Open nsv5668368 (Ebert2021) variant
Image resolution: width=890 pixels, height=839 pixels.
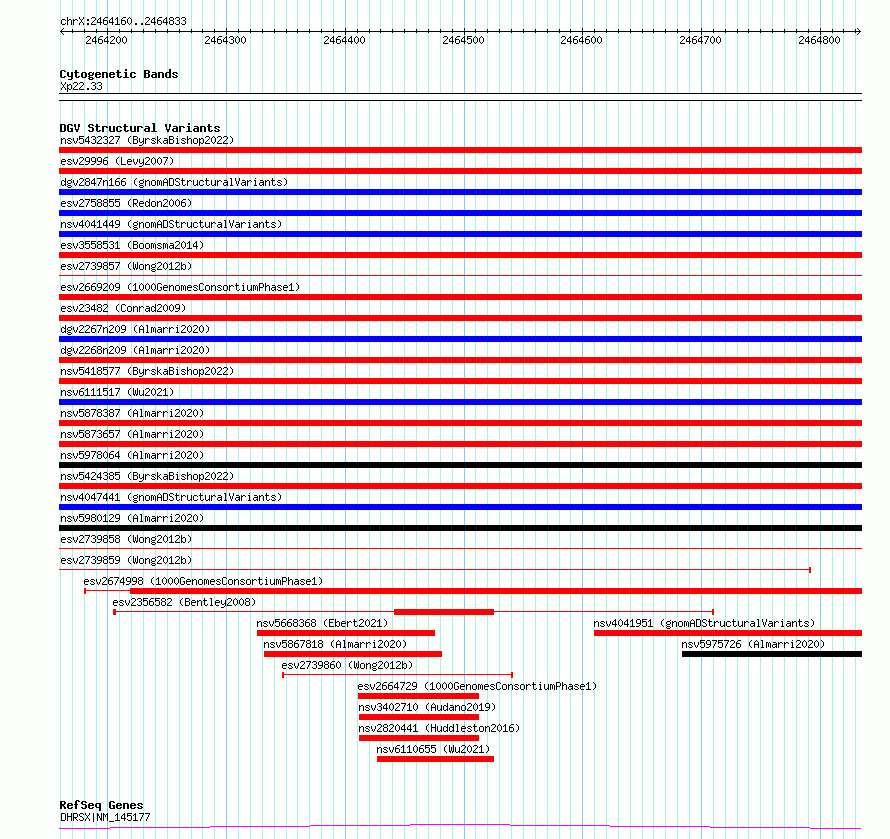tap(322, 623)
